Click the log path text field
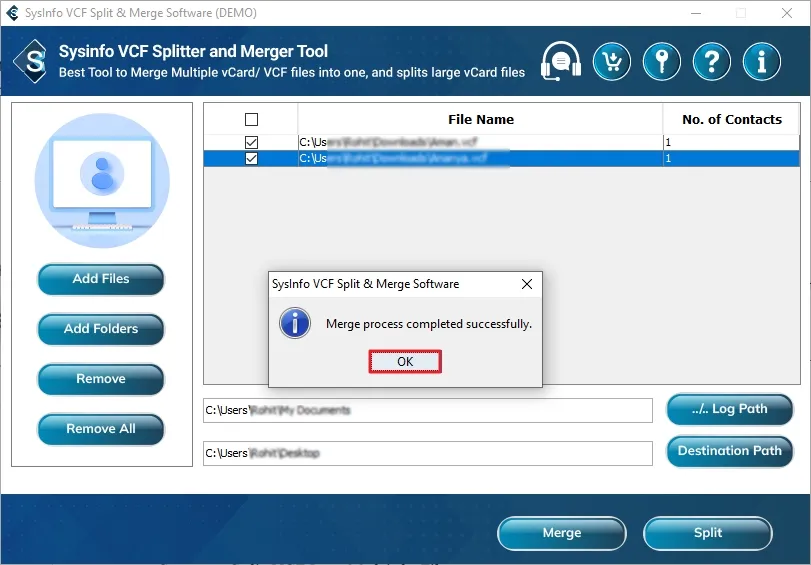 428,410
